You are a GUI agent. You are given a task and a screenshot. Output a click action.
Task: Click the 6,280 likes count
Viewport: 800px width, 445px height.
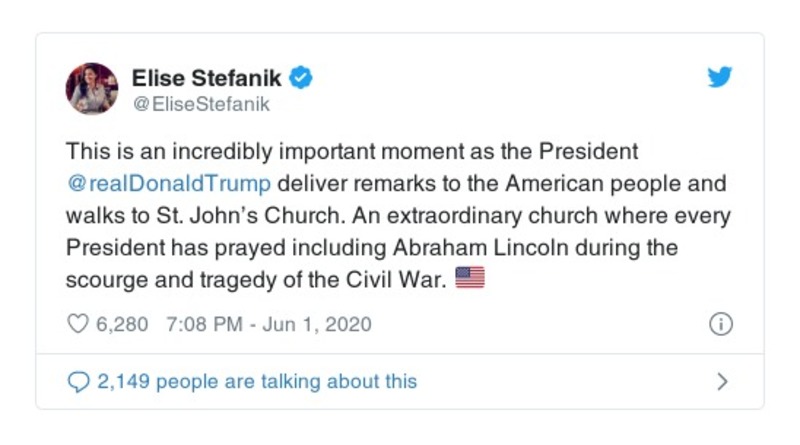[x=121, y=324]
